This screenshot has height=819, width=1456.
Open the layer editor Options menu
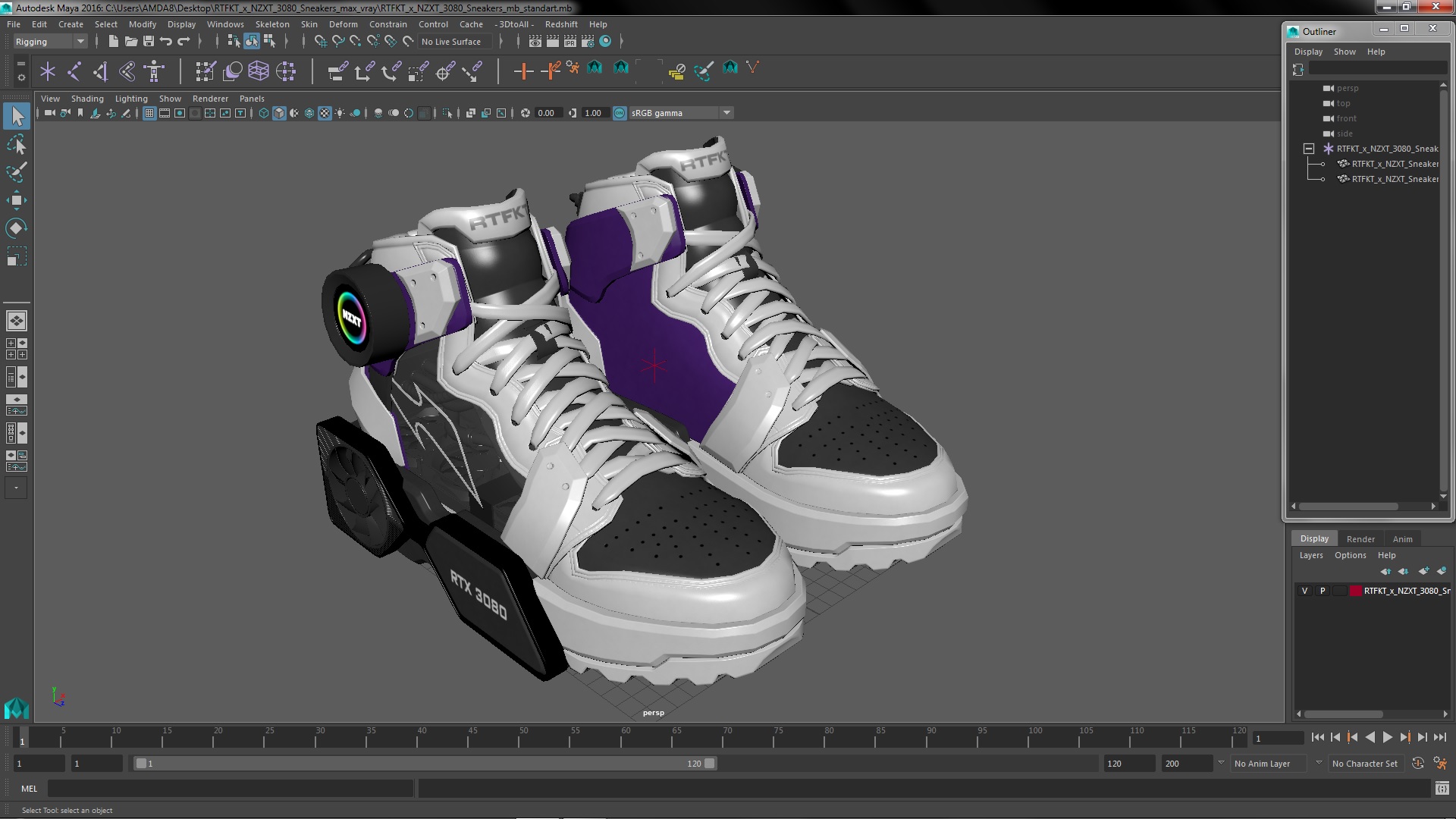pos(1350,555)
